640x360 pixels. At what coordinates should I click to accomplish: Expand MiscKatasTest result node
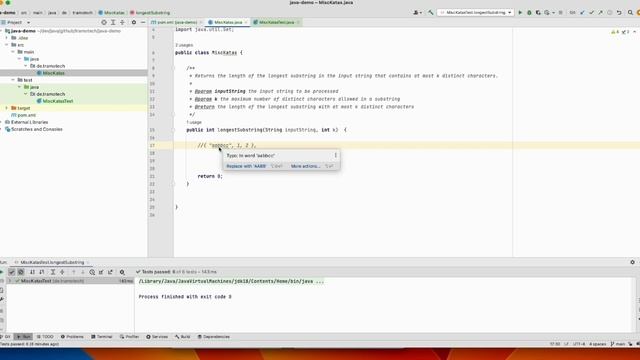point(10,281)
